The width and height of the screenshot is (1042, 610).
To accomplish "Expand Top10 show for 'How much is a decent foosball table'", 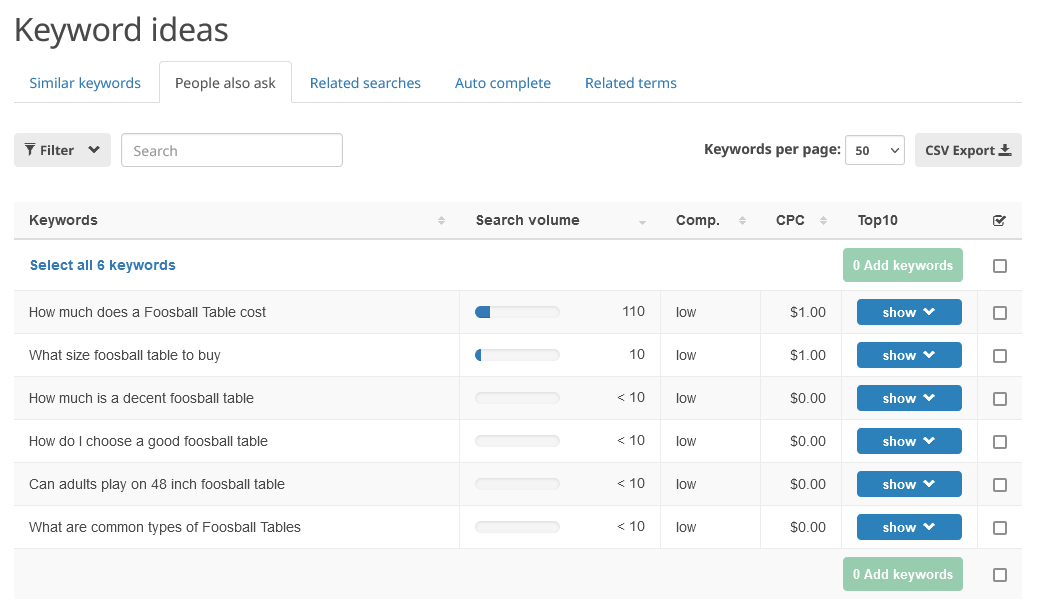I will (x=909, y=398).
